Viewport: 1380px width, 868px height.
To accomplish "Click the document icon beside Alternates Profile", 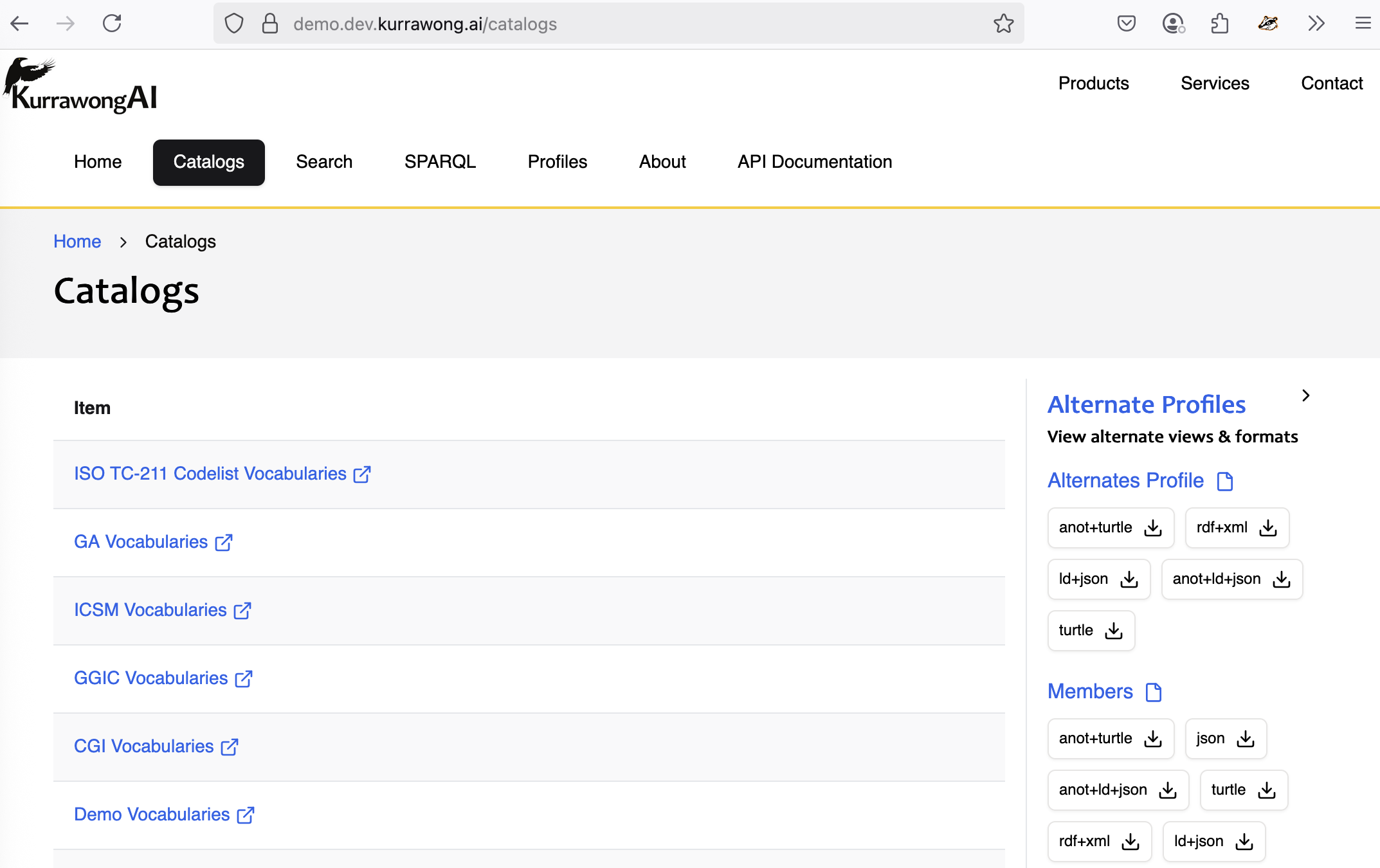I will tap(1225, 481).
